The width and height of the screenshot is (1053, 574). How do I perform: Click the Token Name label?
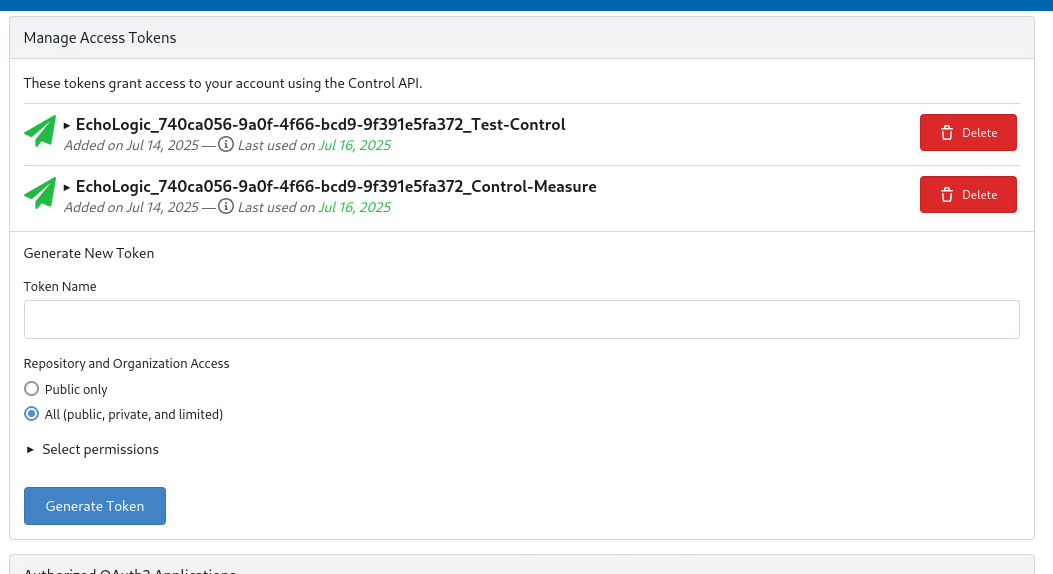(x=60, y=287)
